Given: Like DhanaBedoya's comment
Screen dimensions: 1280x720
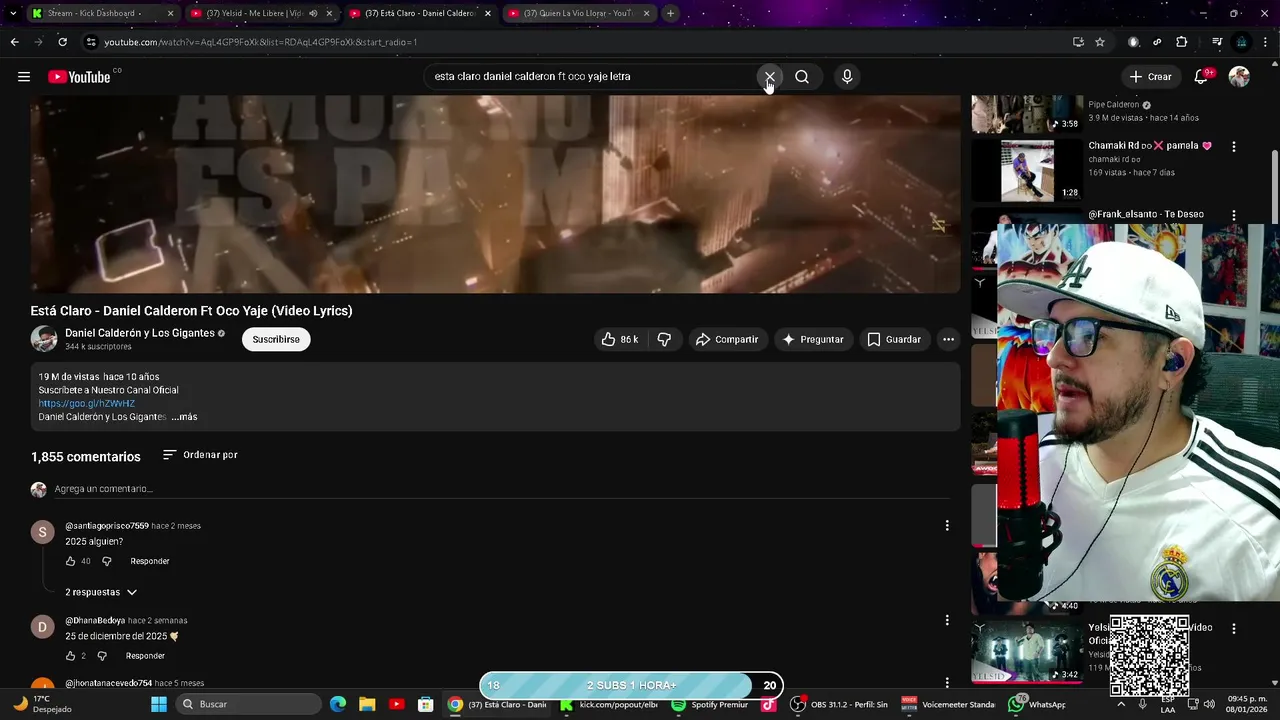Looking at the screenshot, I should 70,656.
